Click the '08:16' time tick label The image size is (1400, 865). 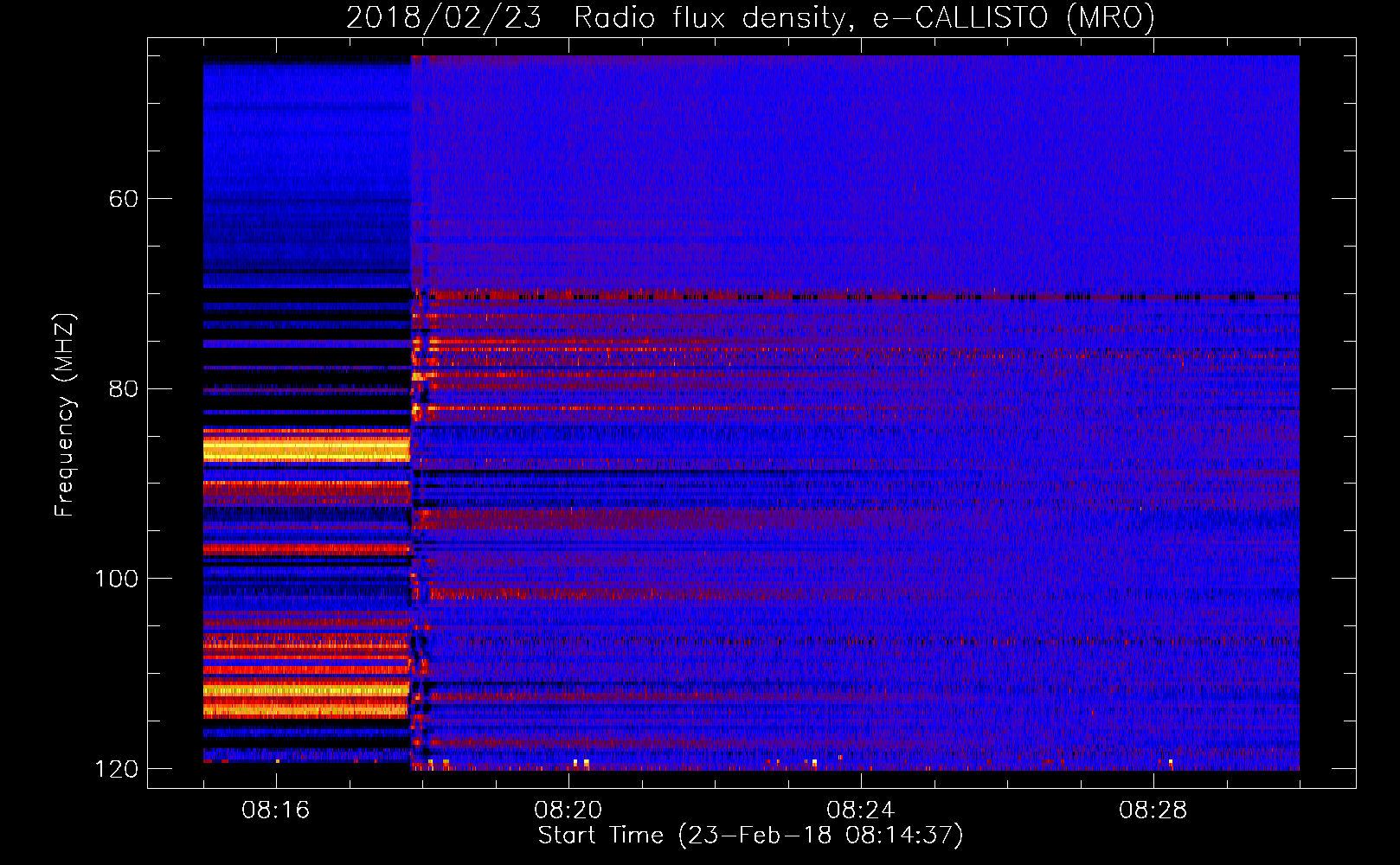coord(276,811)
